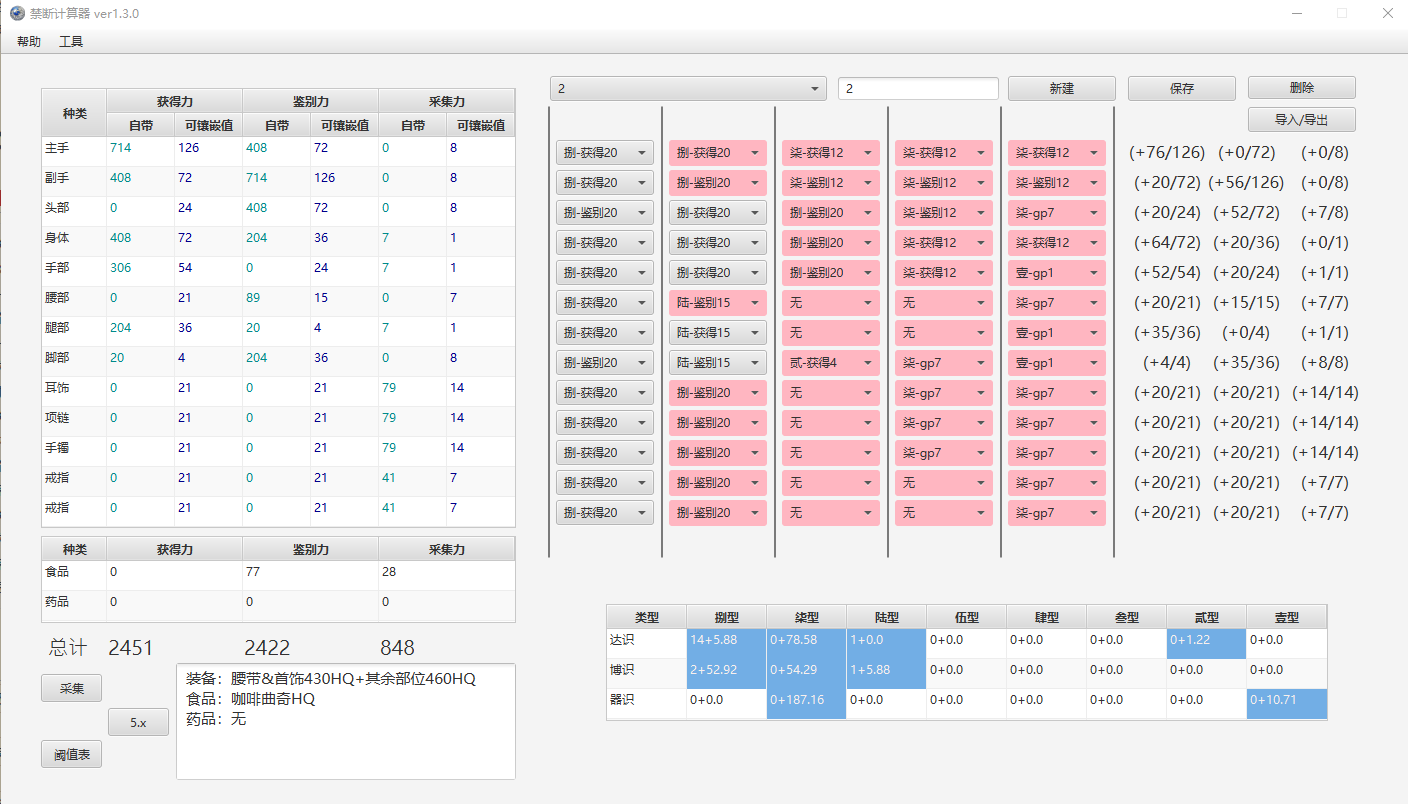Select the 0+187.16 cell in 器识 row
Viewport: 1408px width, 804px height.
[x=806, y=704]
